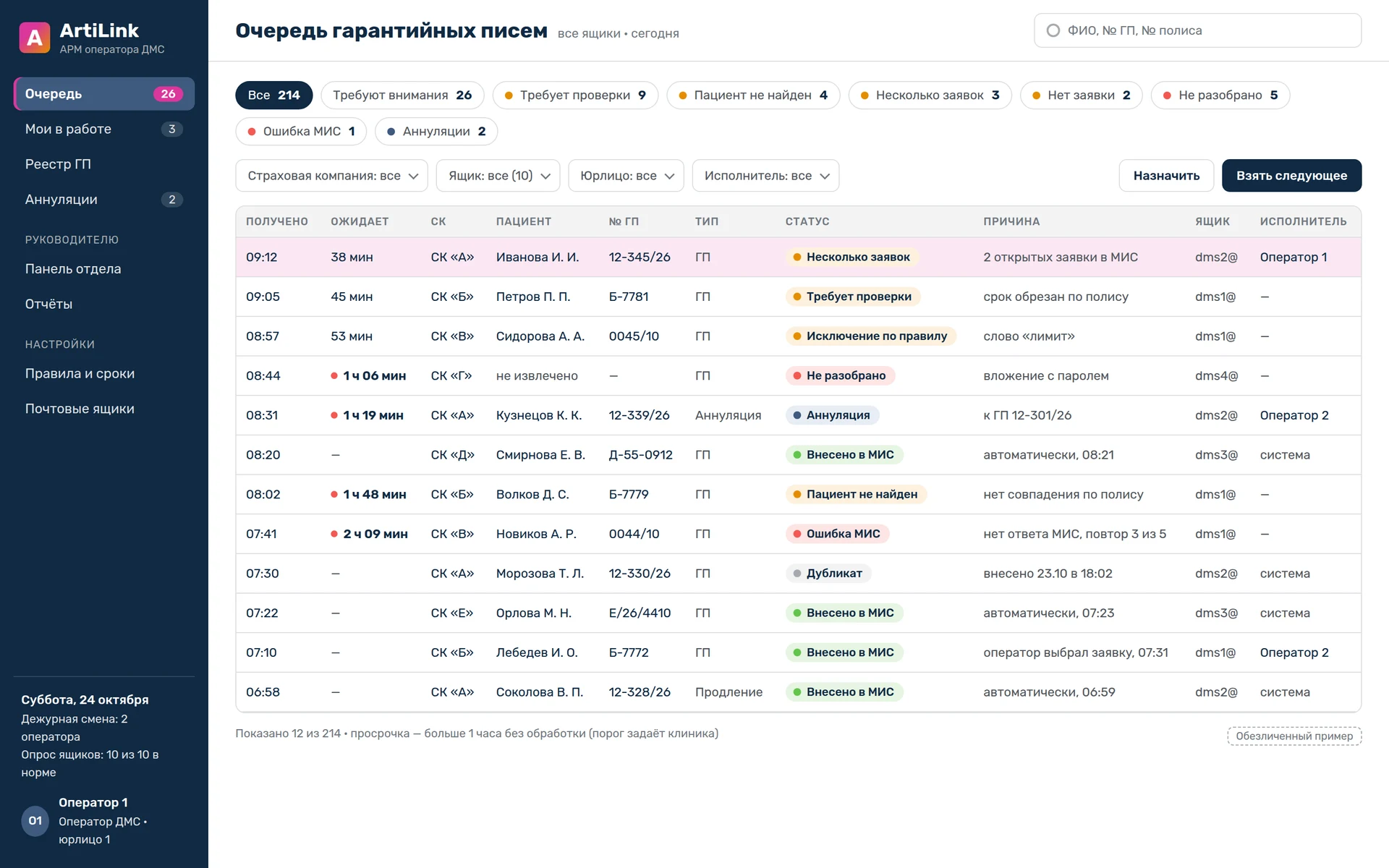Viewport: 1389px width, 868px height.
Task: Show 'Несколько заявок 3' filter
Action: [x=930, y=95]
